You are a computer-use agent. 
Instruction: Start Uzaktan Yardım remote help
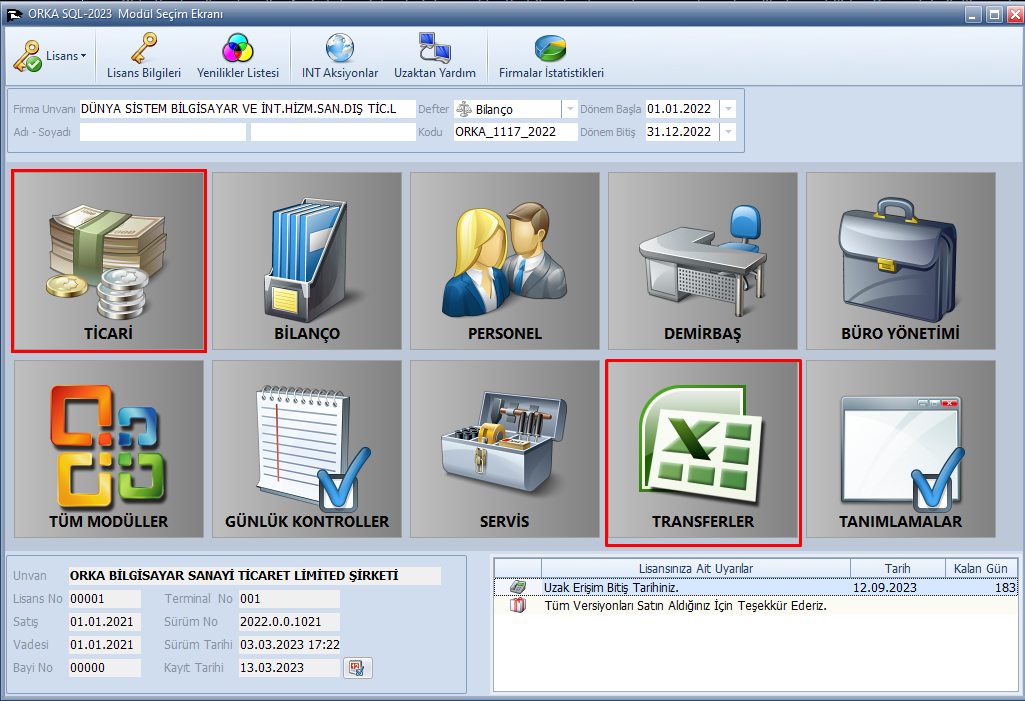(x=434, y=56)
